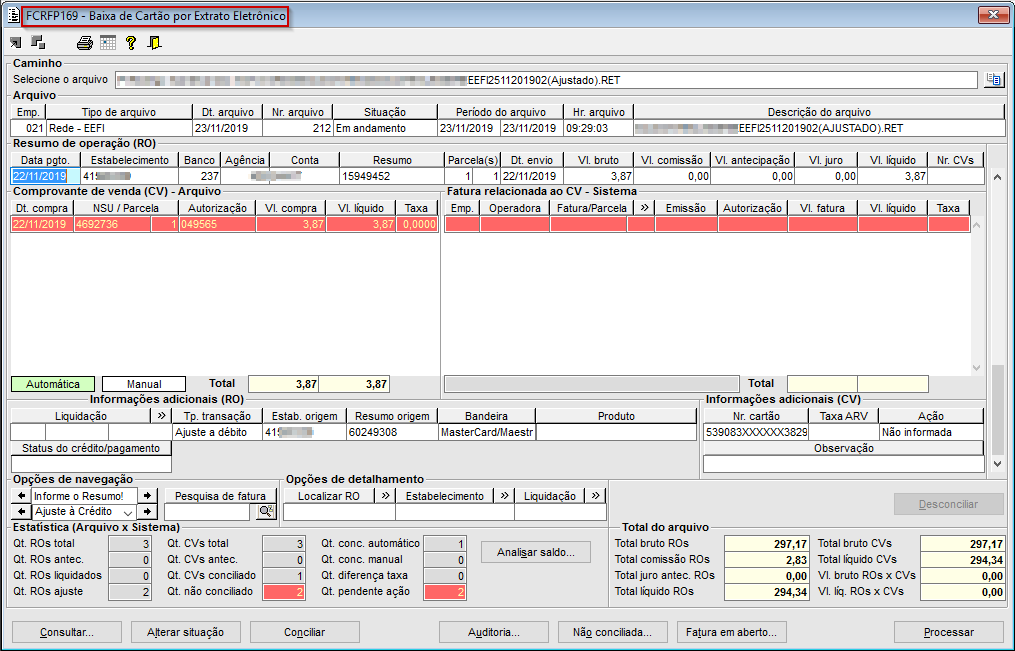Open help with yellow question mark
Image resolution: width=1015 pixels, height=651 pixels.
coord(131,43)
